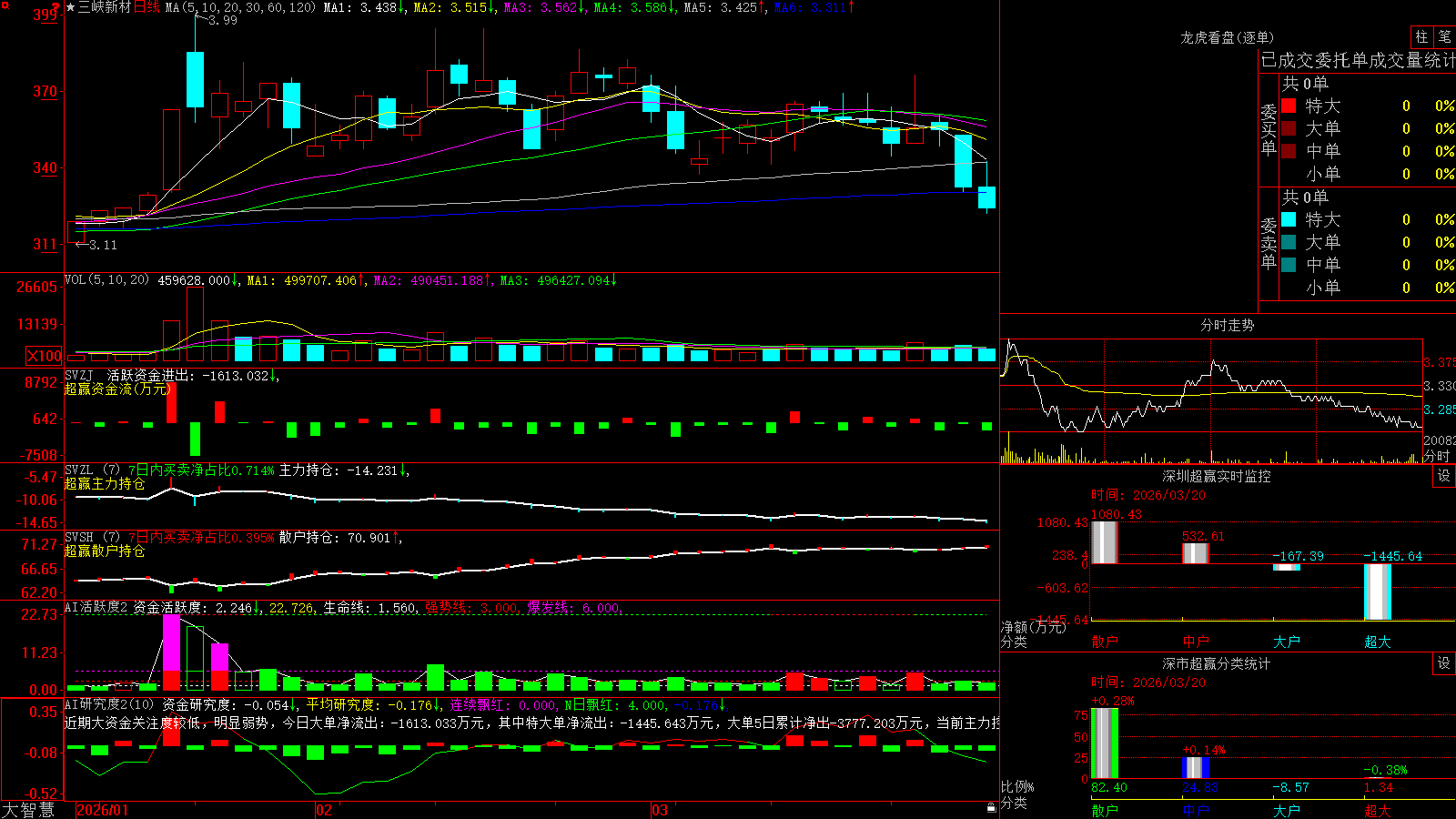The image size is (1456, 819).
Task: Click 爆发线: 6.000 label
Action: click(573, 607)
